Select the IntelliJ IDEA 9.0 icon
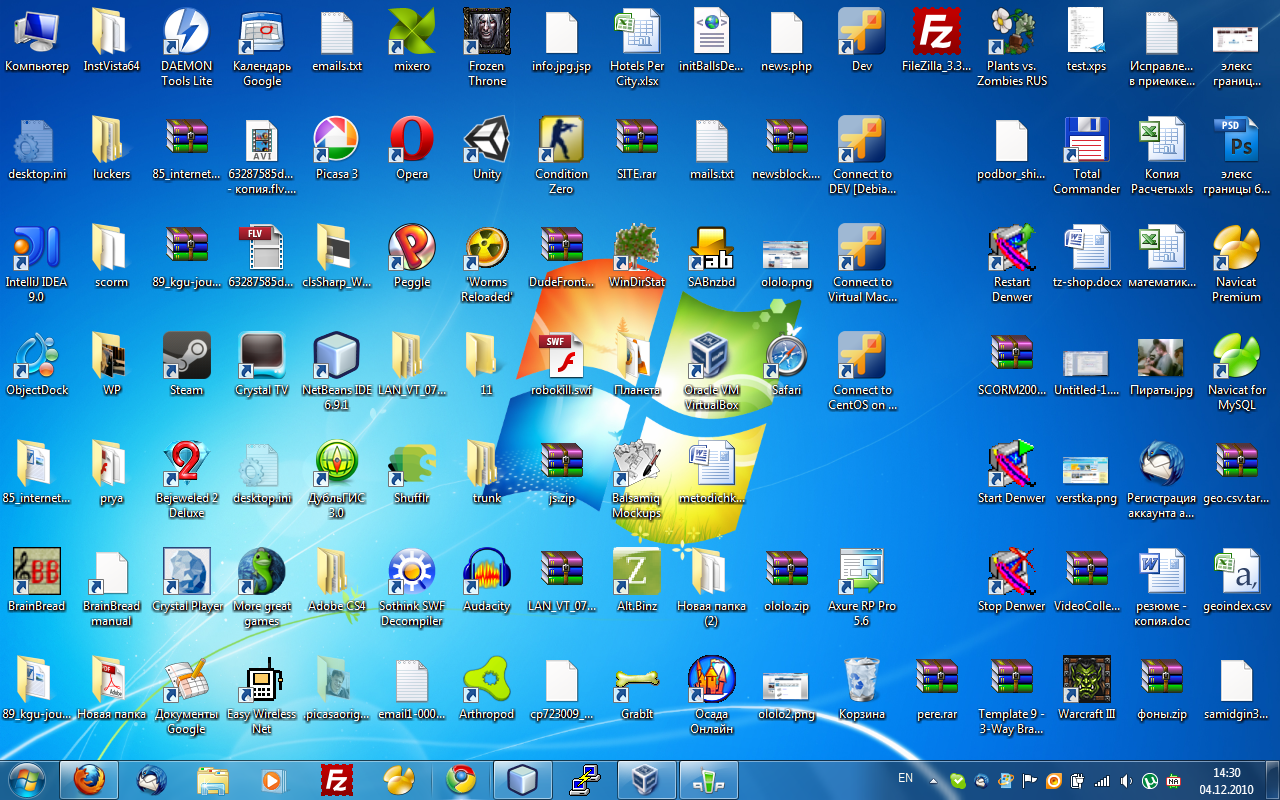 click(37, 249)
